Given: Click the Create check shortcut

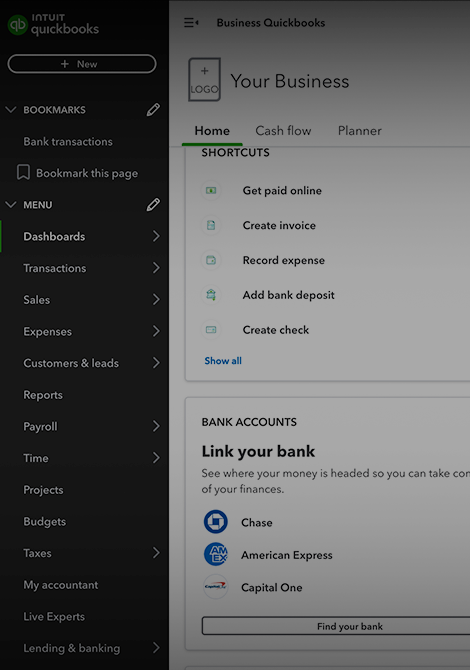Looking at the screenshot, I should pyautogui.click(x=276, y=330).
